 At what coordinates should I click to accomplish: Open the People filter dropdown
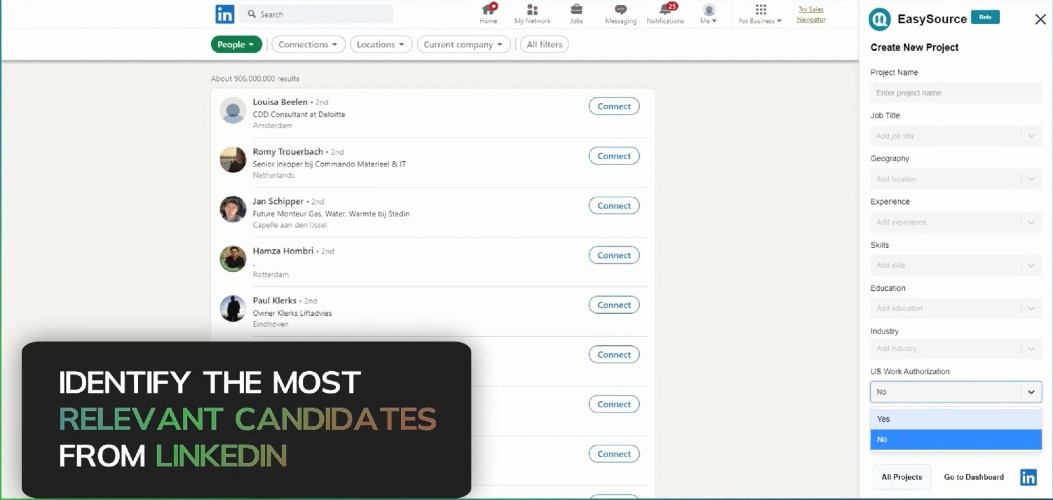pos(236,44)
